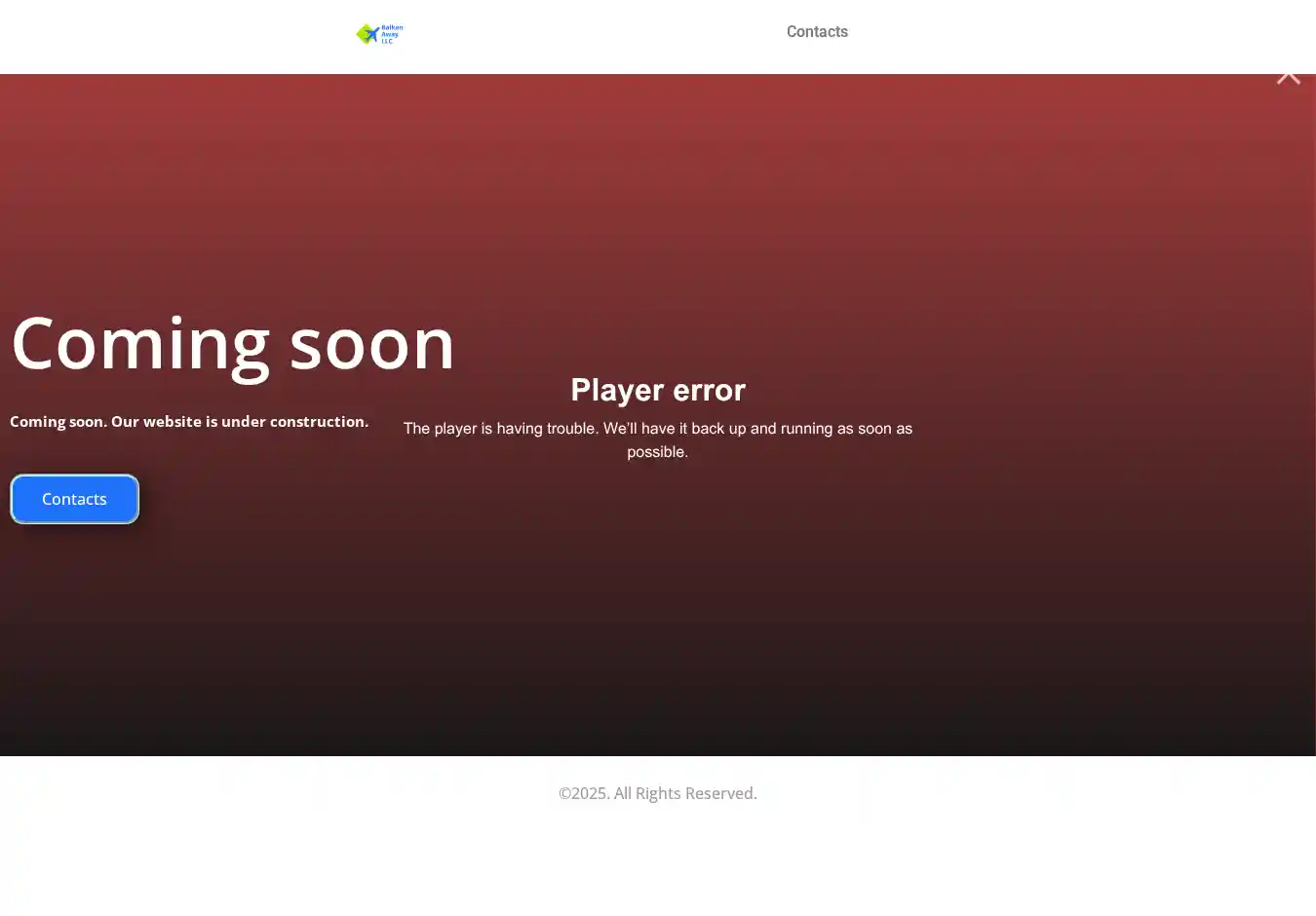Click the word "soon" in the heading
The image size is (1316, 916).
pos(372,343)
